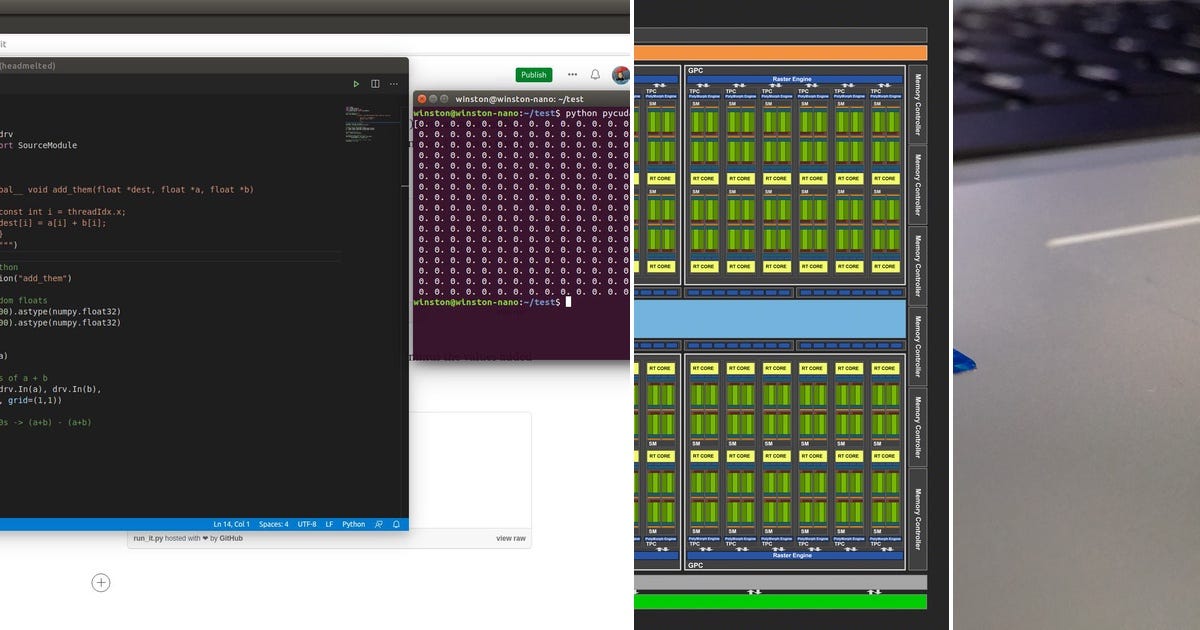This screenshot has width=1200, height=630.
Task: Open the GitHub link in the embed footer
Action: click(x=231, y=538)
